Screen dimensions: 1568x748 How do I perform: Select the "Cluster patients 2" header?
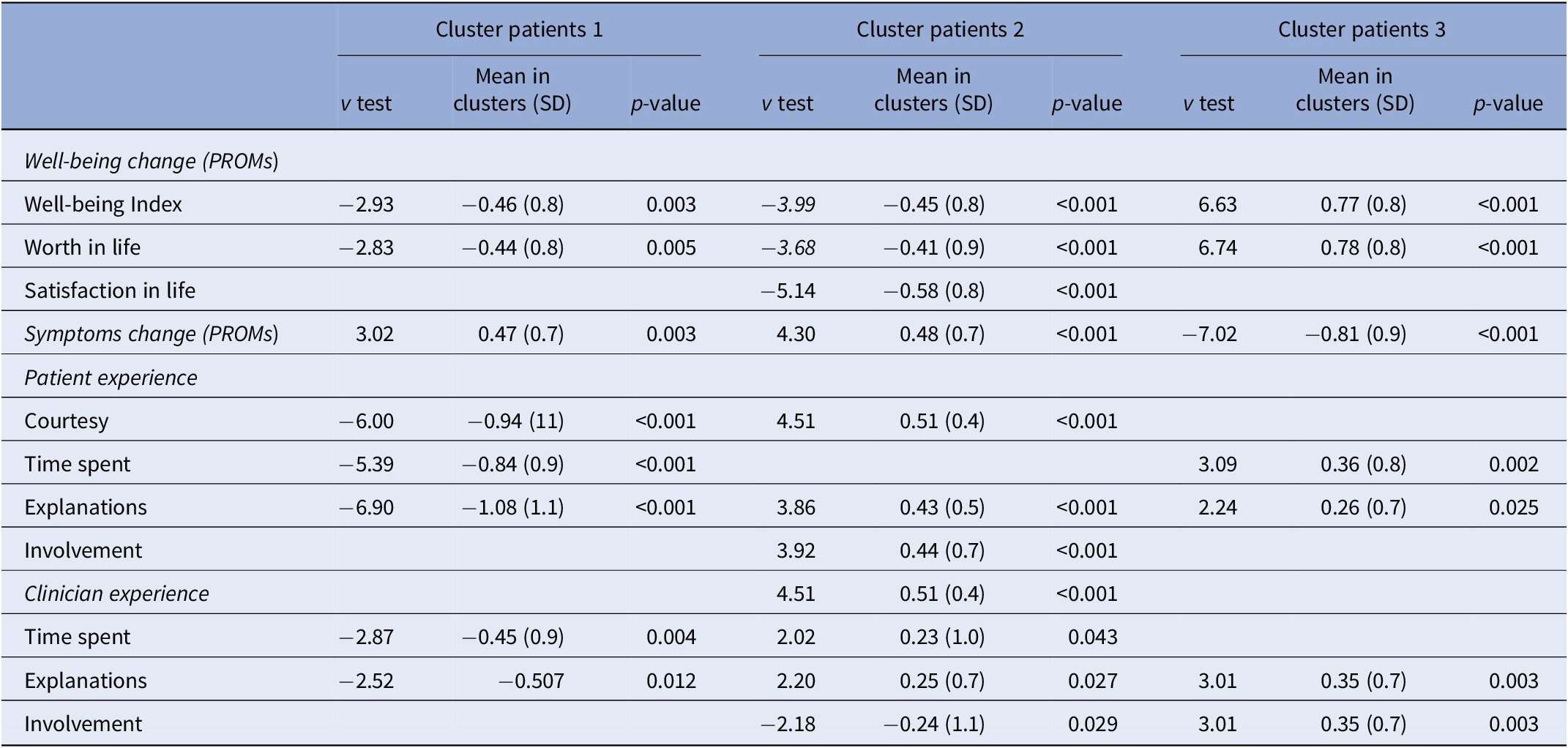tap(940, 29)
